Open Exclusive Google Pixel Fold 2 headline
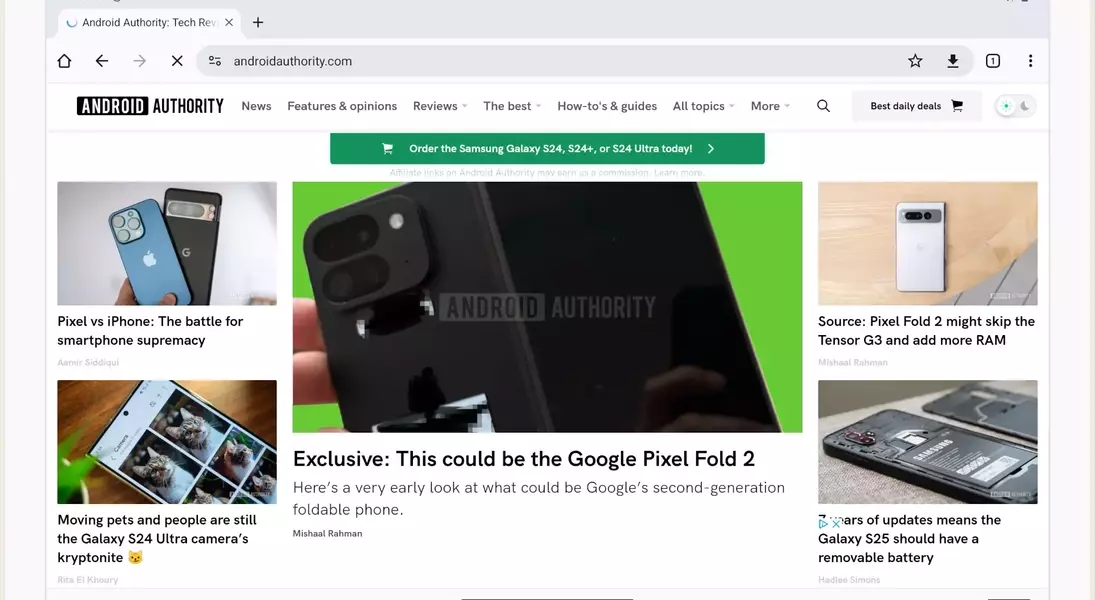This screenshot has width=1095, height=600. (x=524, y=459)
